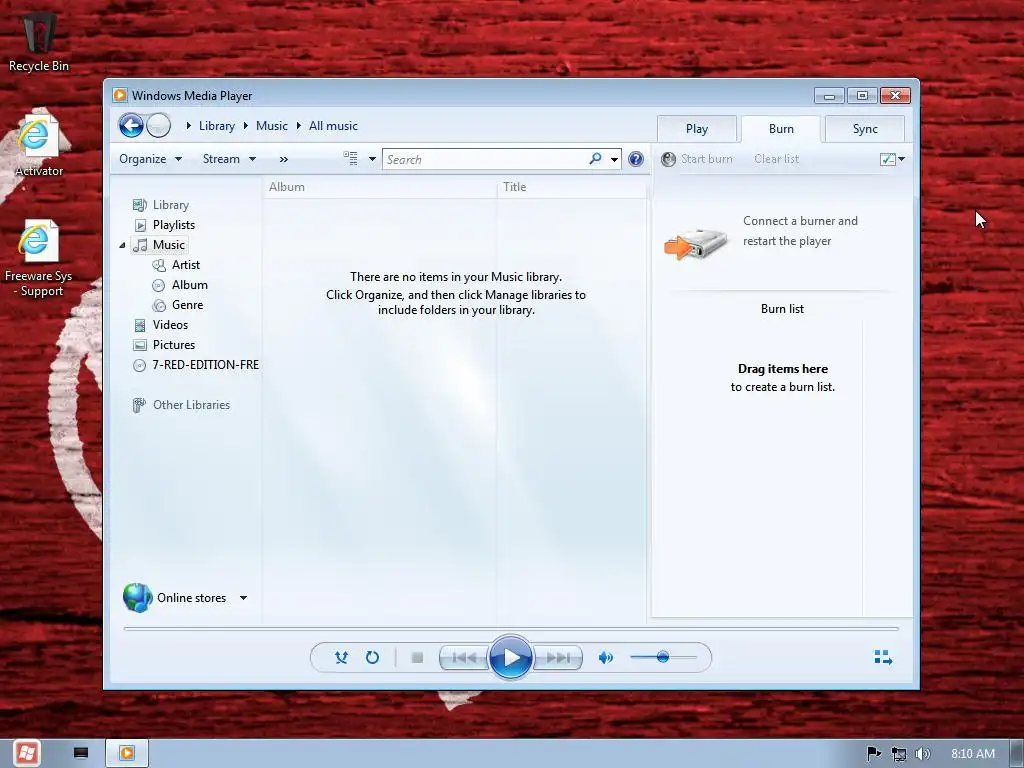Open the search options dropdown arrow

pos(615,159)
